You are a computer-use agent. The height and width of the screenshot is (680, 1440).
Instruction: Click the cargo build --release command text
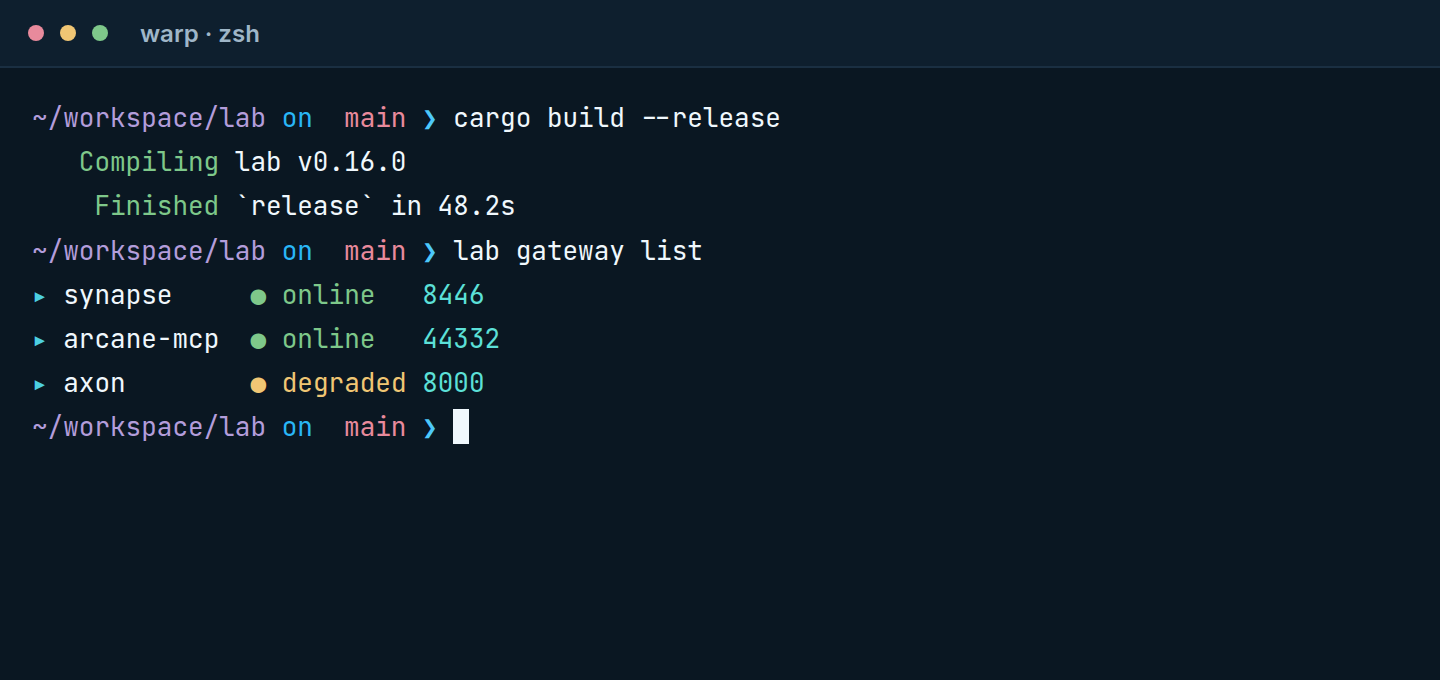[617, 119]
